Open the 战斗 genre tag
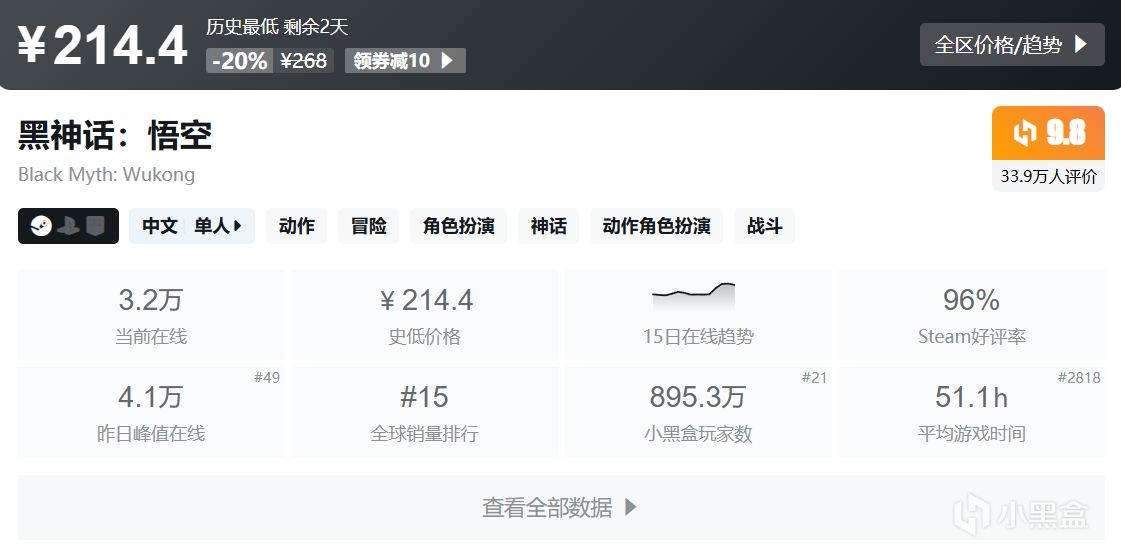 (x=764, y=227)
